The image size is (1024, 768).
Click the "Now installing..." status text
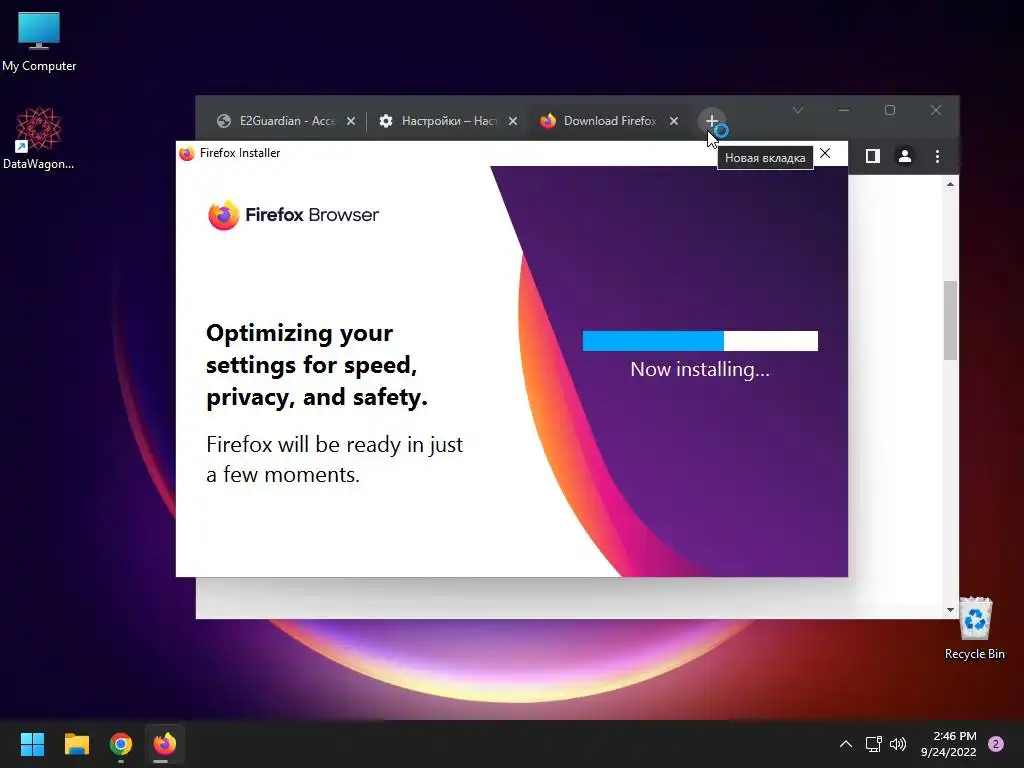(700, 370)
